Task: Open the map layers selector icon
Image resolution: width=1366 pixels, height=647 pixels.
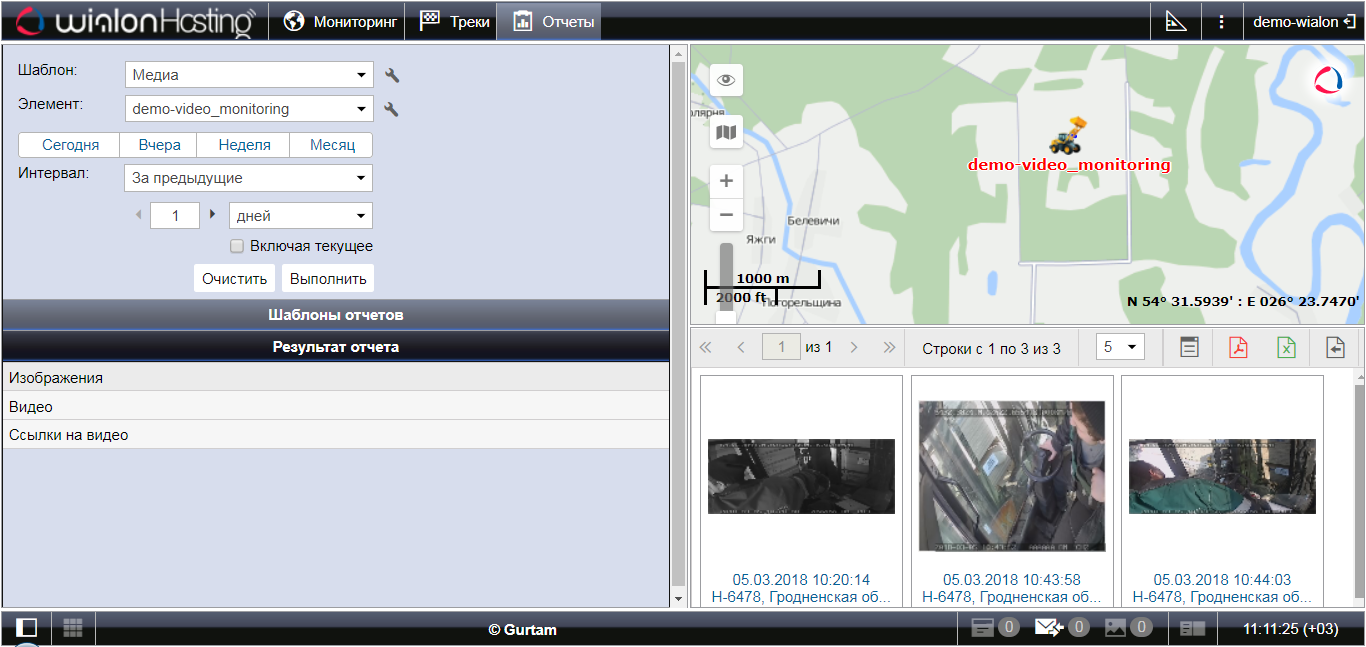Action: pos(726,131)
